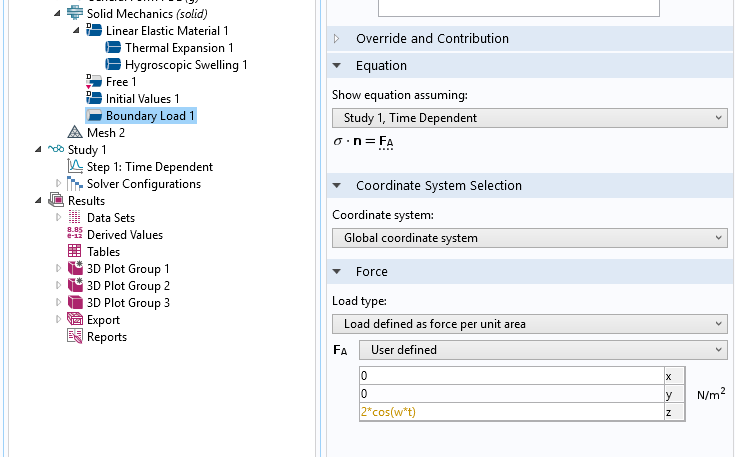The height and width of the screenshot is (457, 735).
Task: Collapse the Linear Elastic Material 1 node
Action: (77, 31)
